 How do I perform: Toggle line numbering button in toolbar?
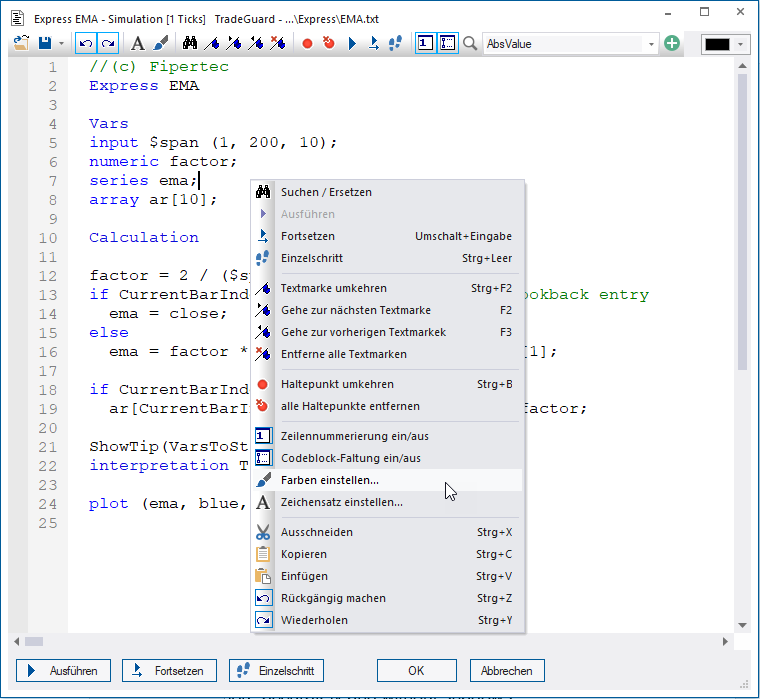(424, 44)
